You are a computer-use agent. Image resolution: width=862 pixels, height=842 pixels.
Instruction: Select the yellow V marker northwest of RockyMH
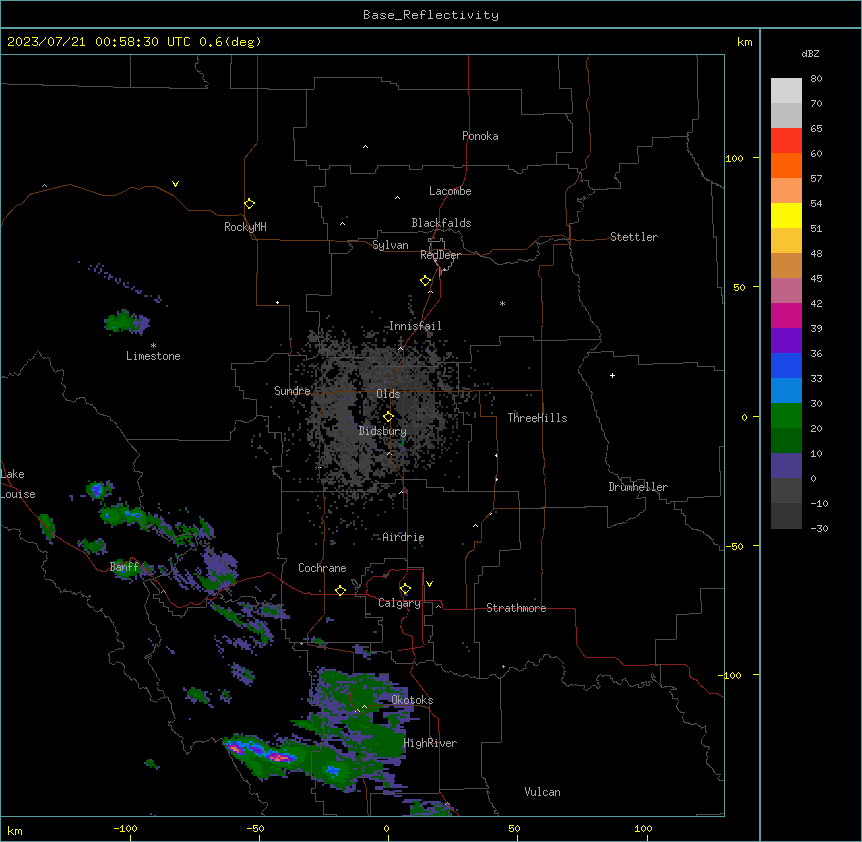click(175, 184)
